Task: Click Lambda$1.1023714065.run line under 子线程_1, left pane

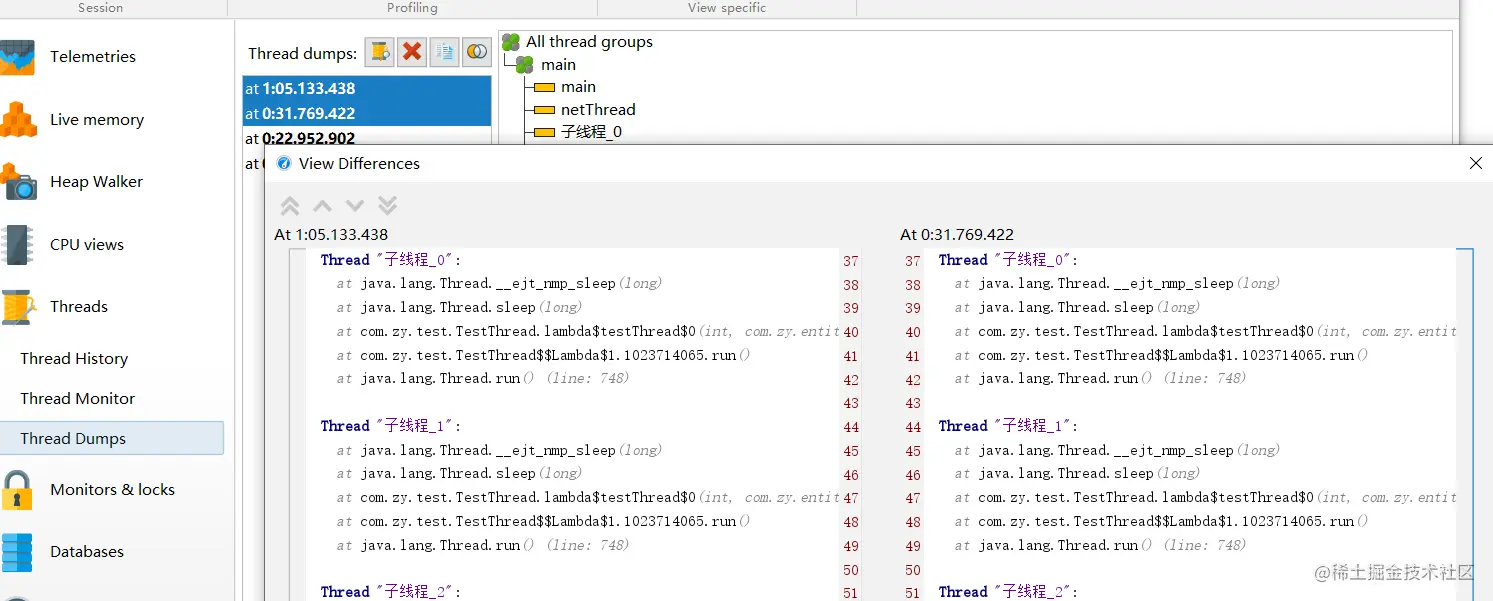Action: [x=543, y=522]
